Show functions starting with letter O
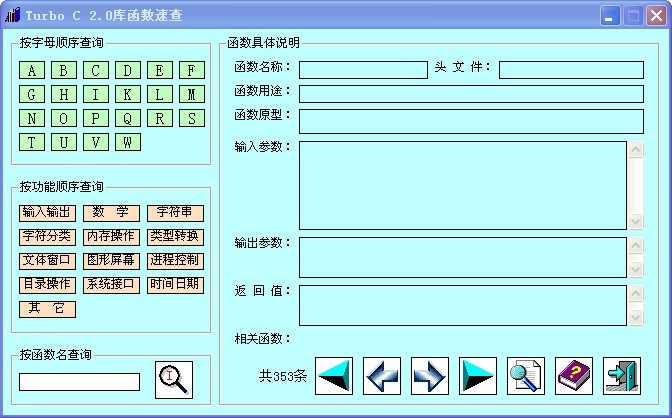Image resolution: width=672 pixels, height=418 pixels. [64, 118]
